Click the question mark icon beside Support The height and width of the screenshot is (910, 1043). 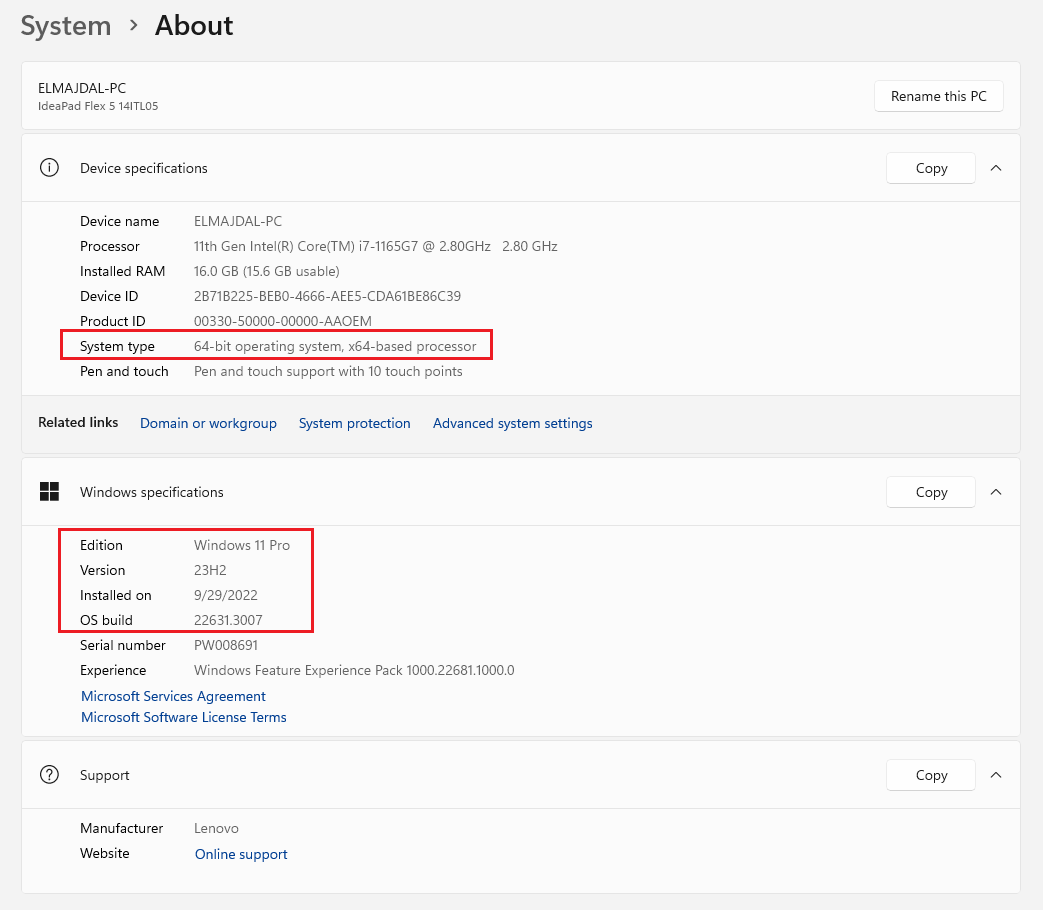(x=49, y=775)
